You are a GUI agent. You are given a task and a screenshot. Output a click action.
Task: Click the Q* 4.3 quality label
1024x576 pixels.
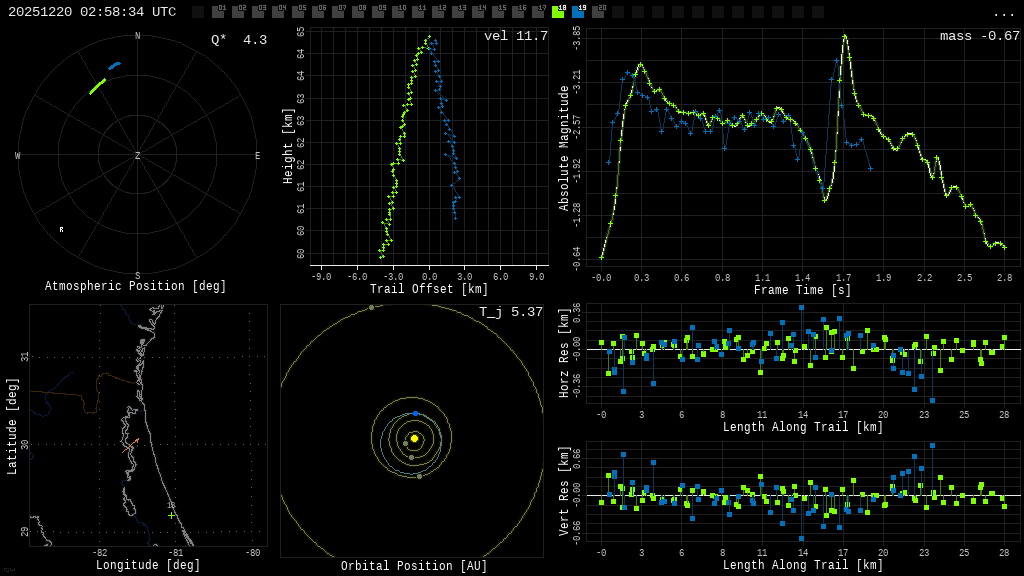pyautogui.click(x=238, y=40)
